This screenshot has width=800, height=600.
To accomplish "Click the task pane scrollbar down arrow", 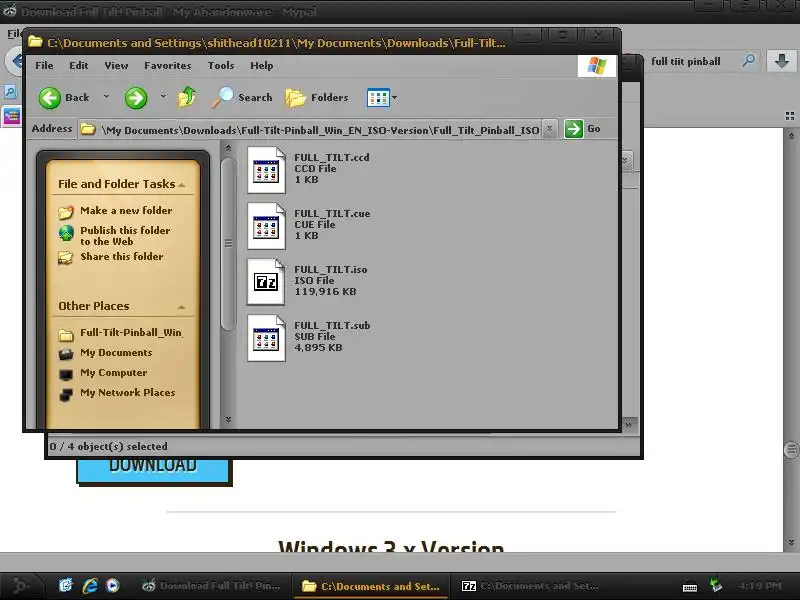I will pyautogui.click(x=228, y=419).
